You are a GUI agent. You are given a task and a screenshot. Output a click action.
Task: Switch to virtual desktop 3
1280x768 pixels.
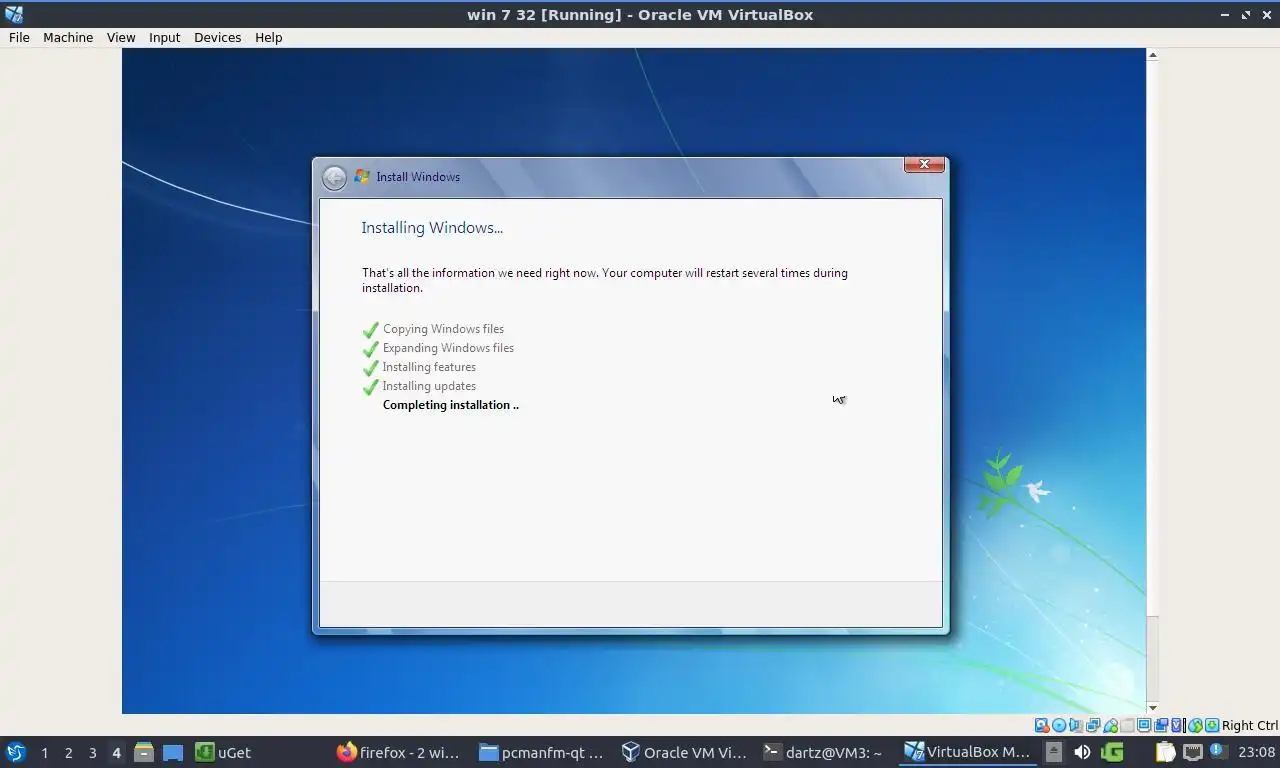(92, 752)
